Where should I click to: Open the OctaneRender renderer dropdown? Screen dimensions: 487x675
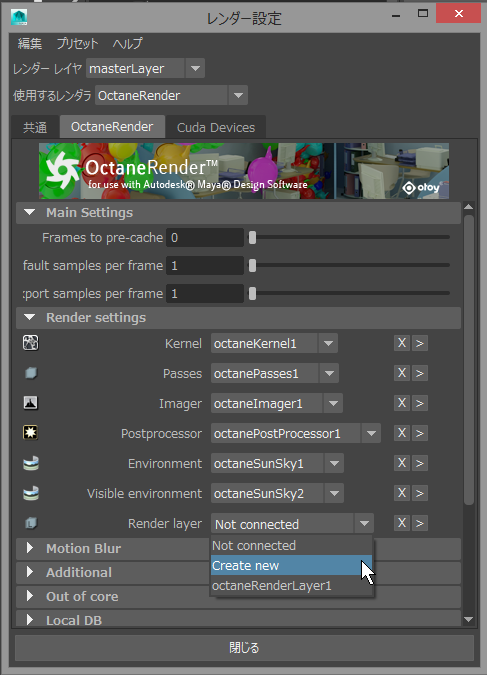238,95
